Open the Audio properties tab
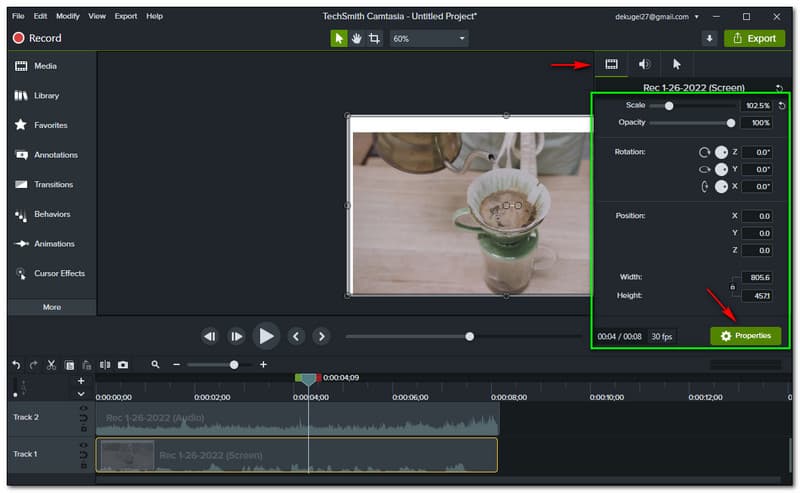 (x=644, y=64)
